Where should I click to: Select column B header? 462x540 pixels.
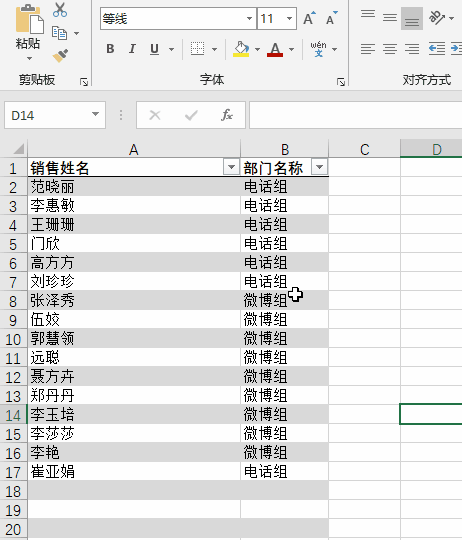tap(284, 149)
